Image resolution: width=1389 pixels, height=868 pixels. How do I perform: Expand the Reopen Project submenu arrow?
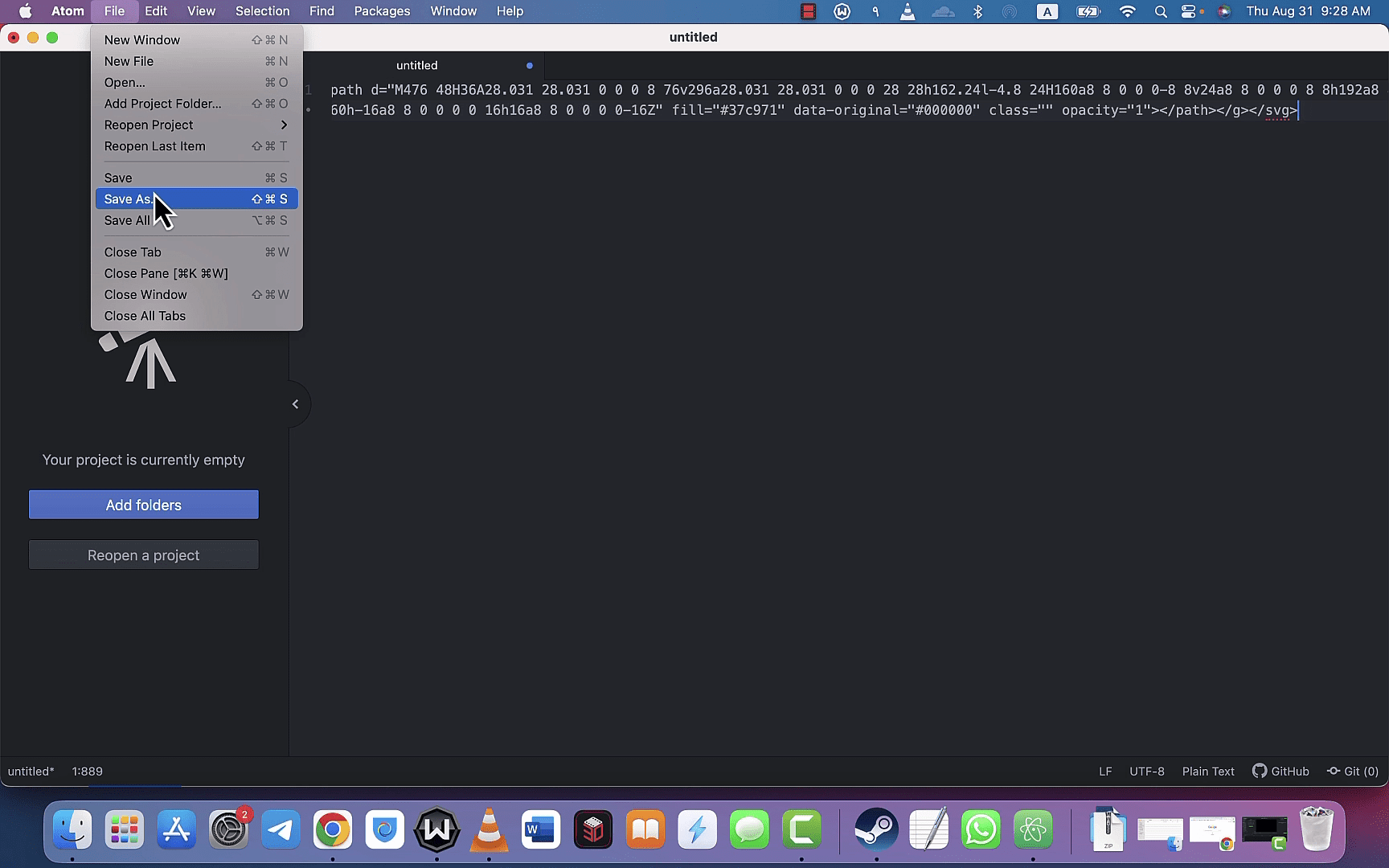[x=284, y=125]
